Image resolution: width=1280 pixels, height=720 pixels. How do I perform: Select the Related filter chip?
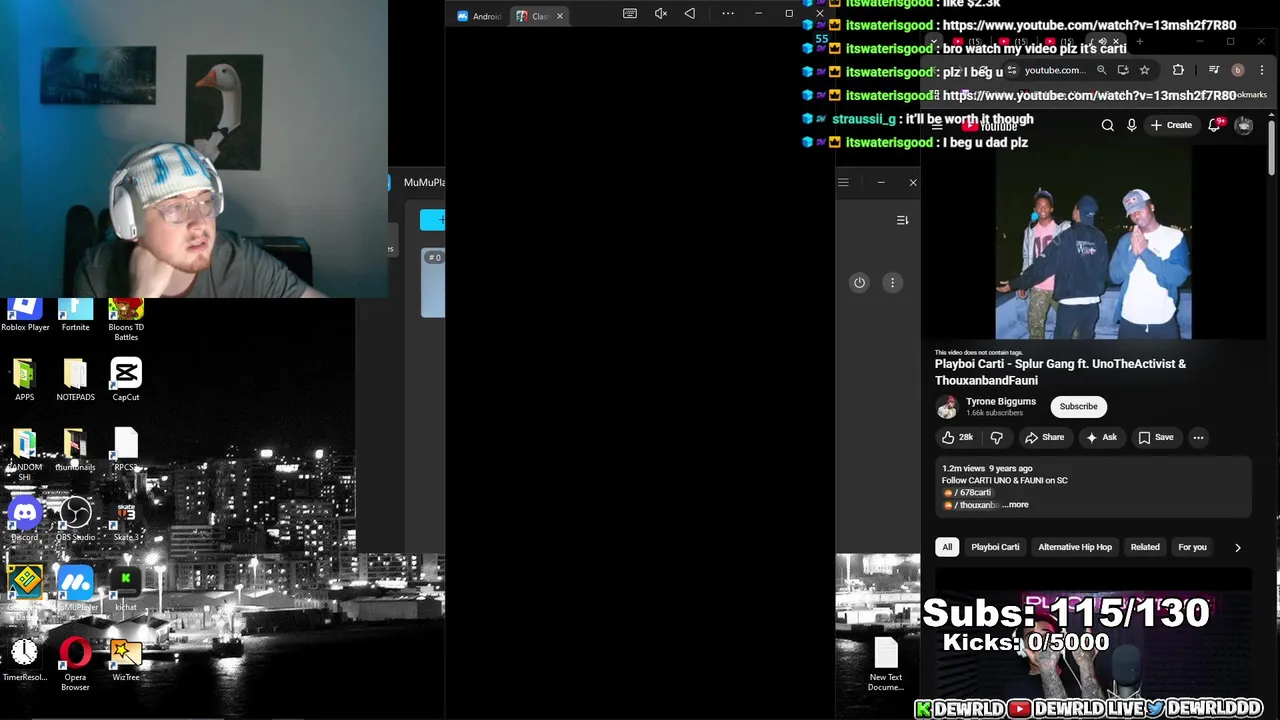point(1145,547)
